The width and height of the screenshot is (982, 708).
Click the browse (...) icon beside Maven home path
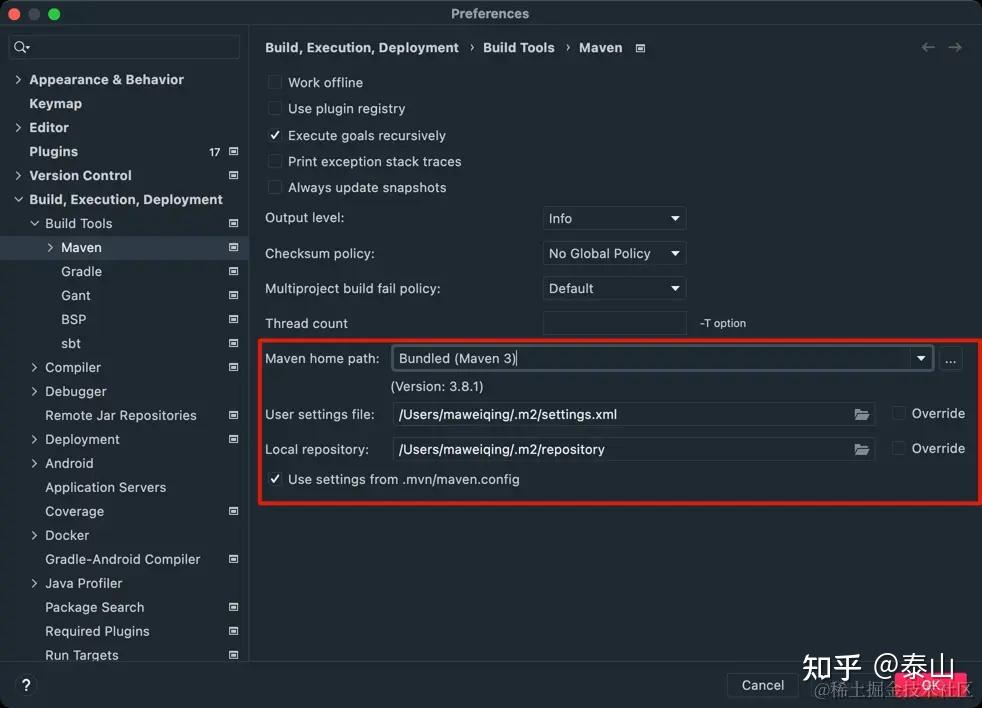click(x=950, y=360)
